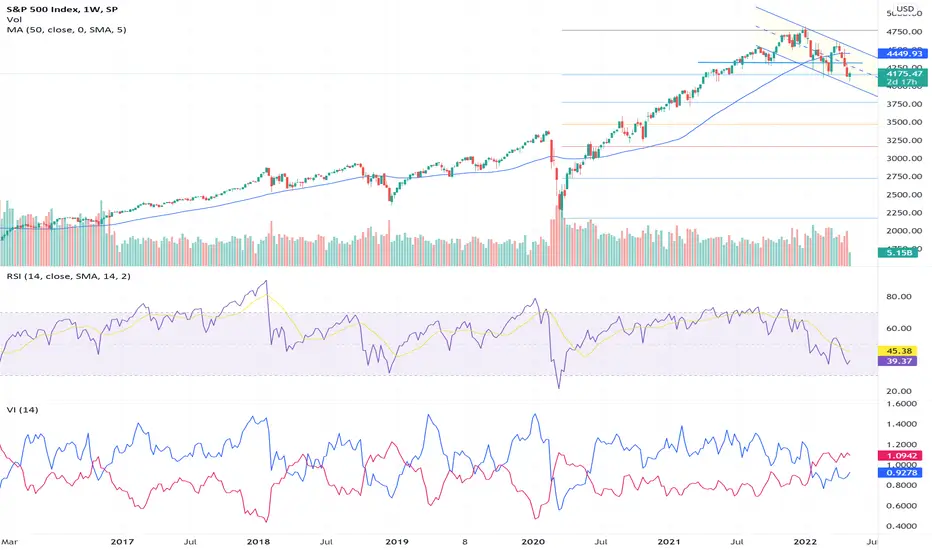Click the 2018 time axis label

(259, 542)
